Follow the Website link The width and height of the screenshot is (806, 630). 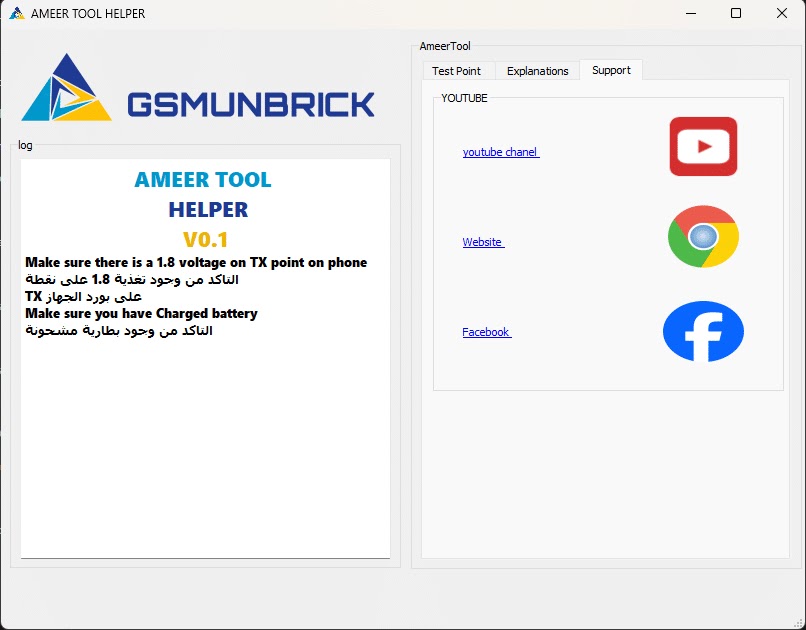pos(483,242)
